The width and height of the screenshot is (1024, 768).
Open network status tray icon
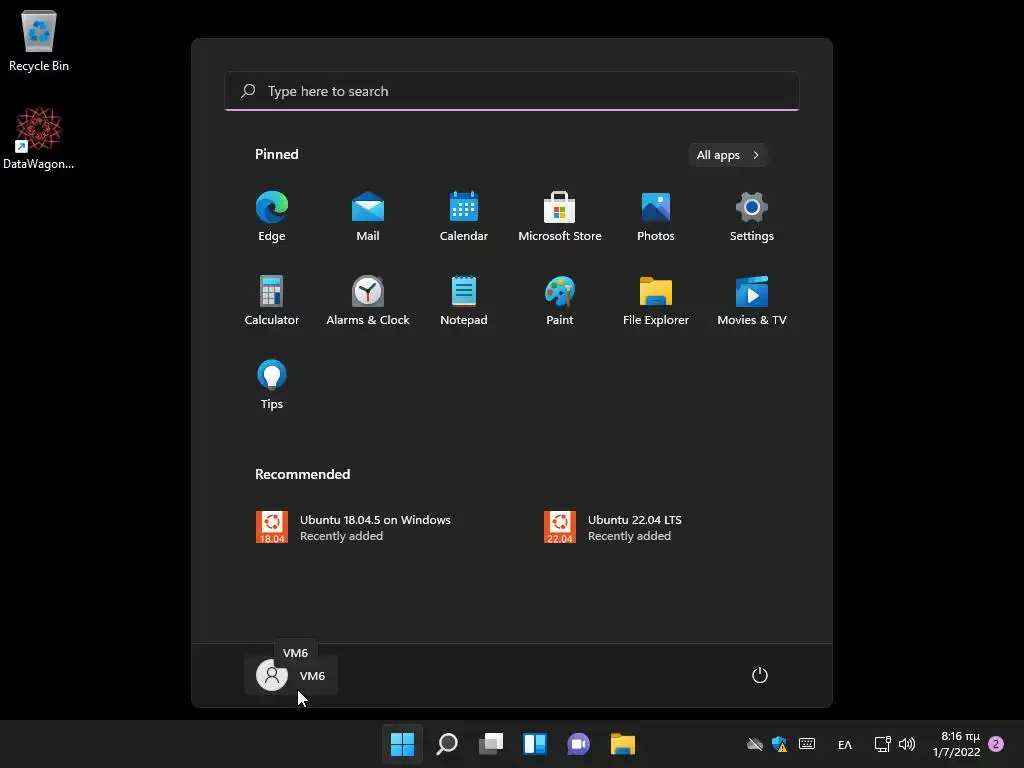tap(882, 744)
